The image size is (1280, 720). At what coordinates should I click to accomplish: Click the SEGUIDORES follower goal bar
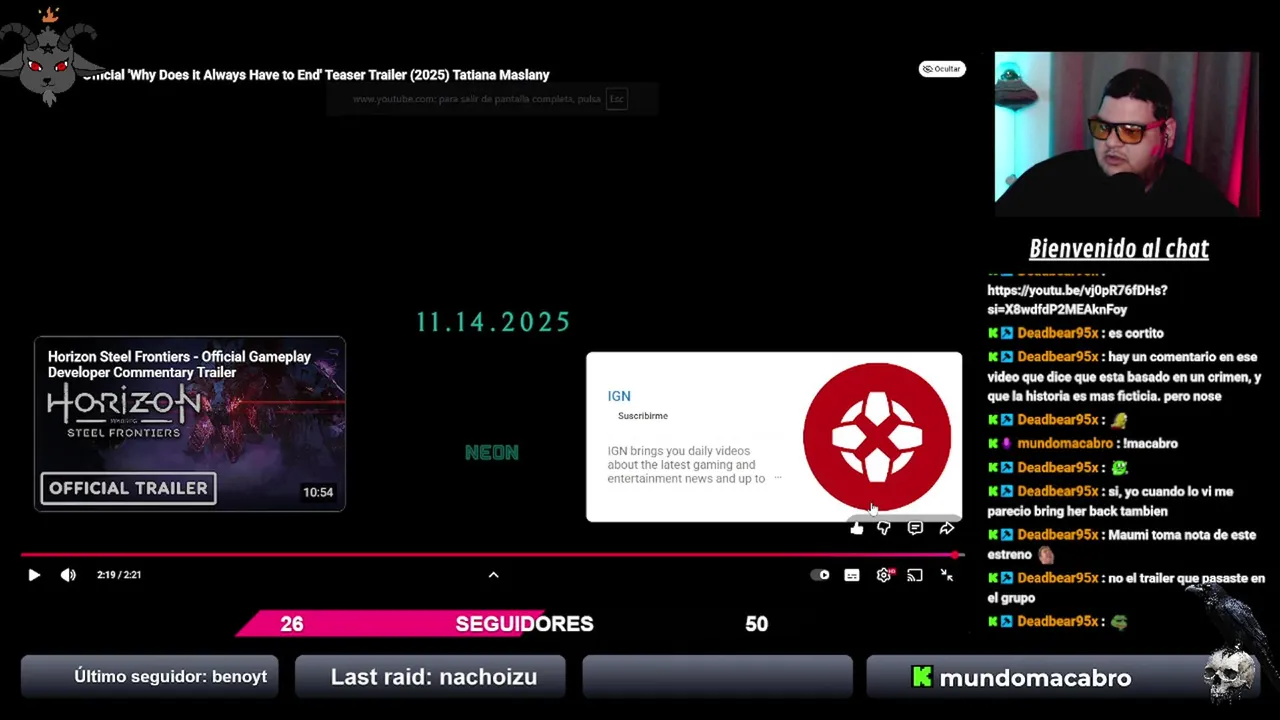click(x=524, y=624)
